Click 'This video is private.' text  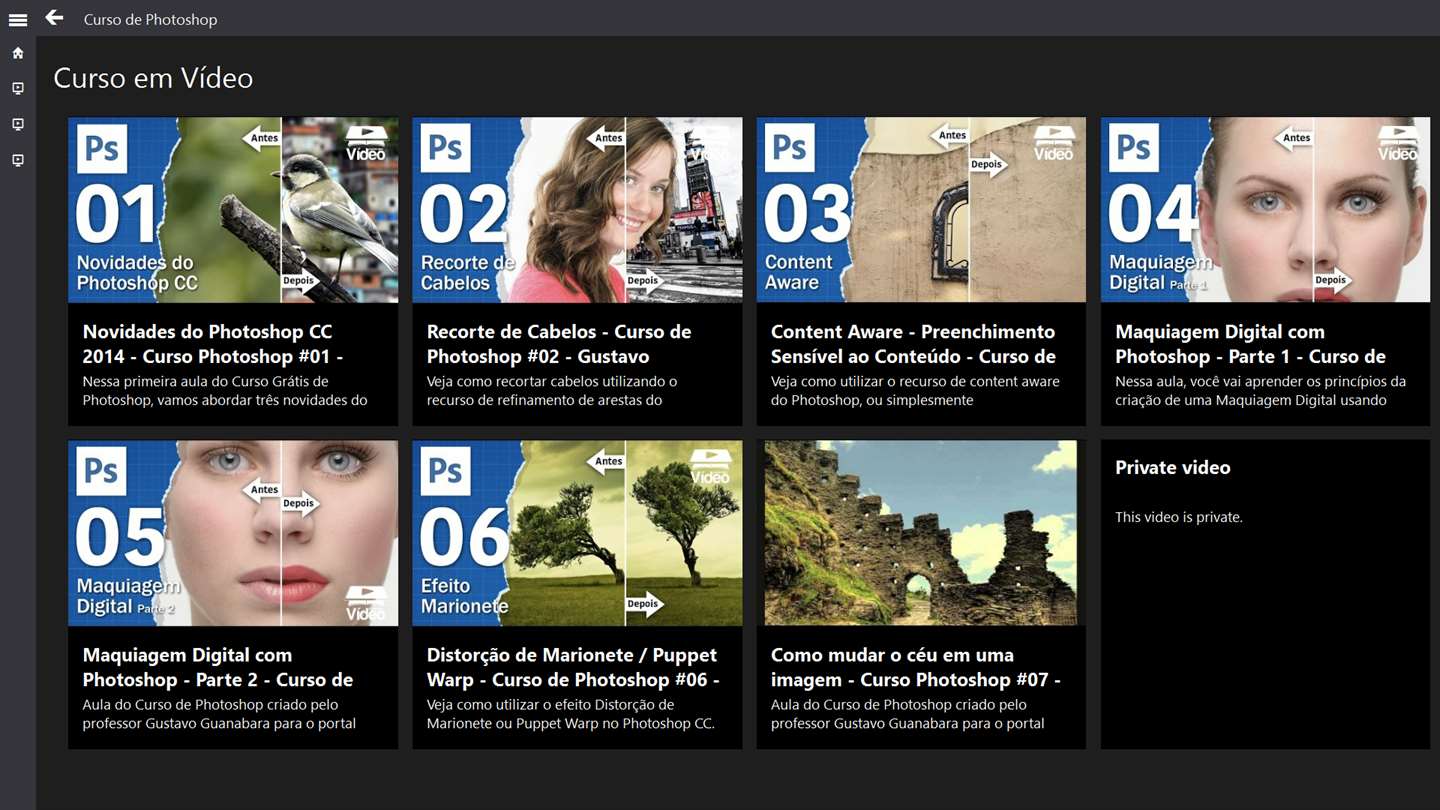1179,517
